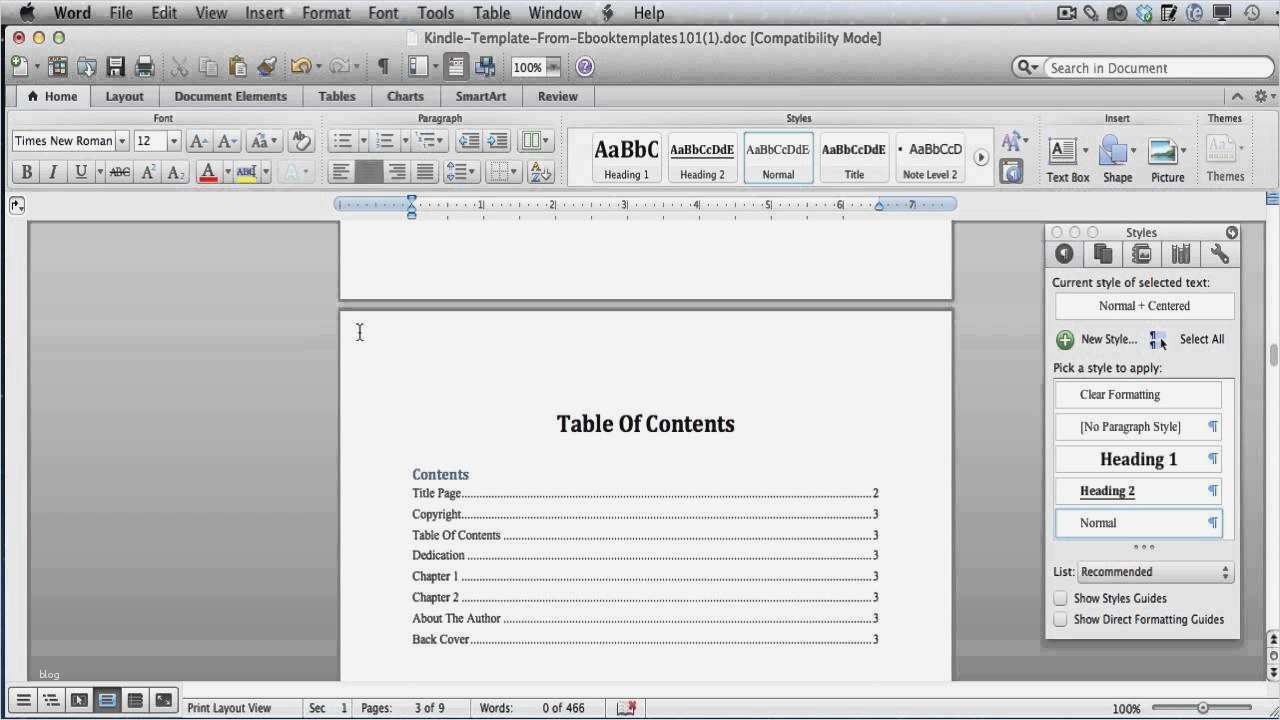Justify paragraph text
This screenshot has width=1280, height=720.
425,172
